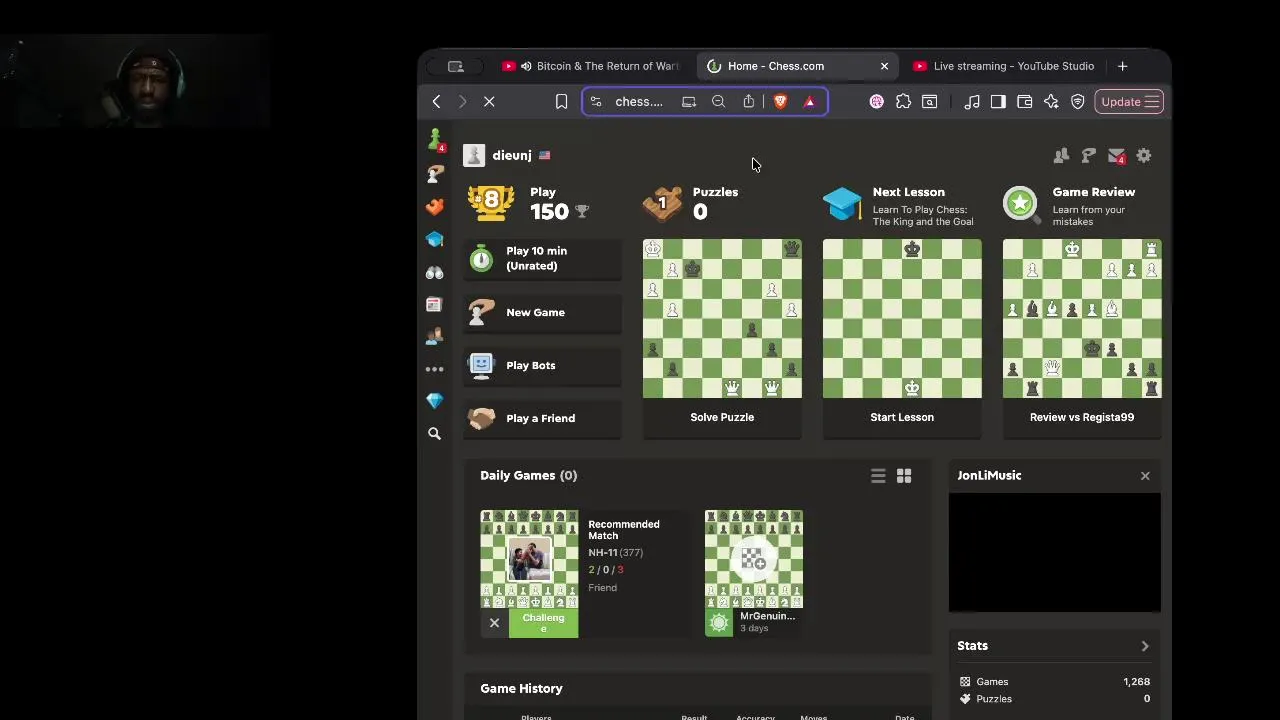This screenshot has width=1280, height=720.
Task: Click the browser Update button
Action: pyautogui.click(x=1129, y=101)
